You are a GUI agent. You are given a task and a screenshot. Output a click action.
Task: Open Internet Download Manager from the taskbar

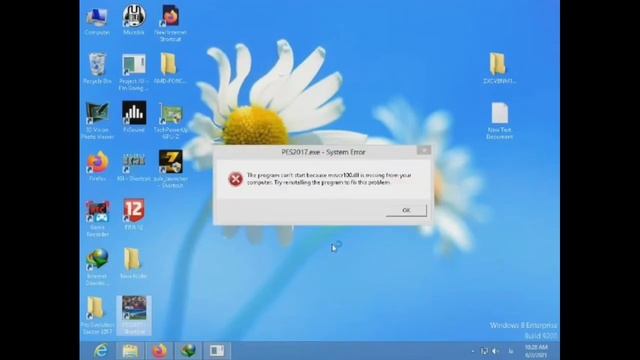(188, 351)
